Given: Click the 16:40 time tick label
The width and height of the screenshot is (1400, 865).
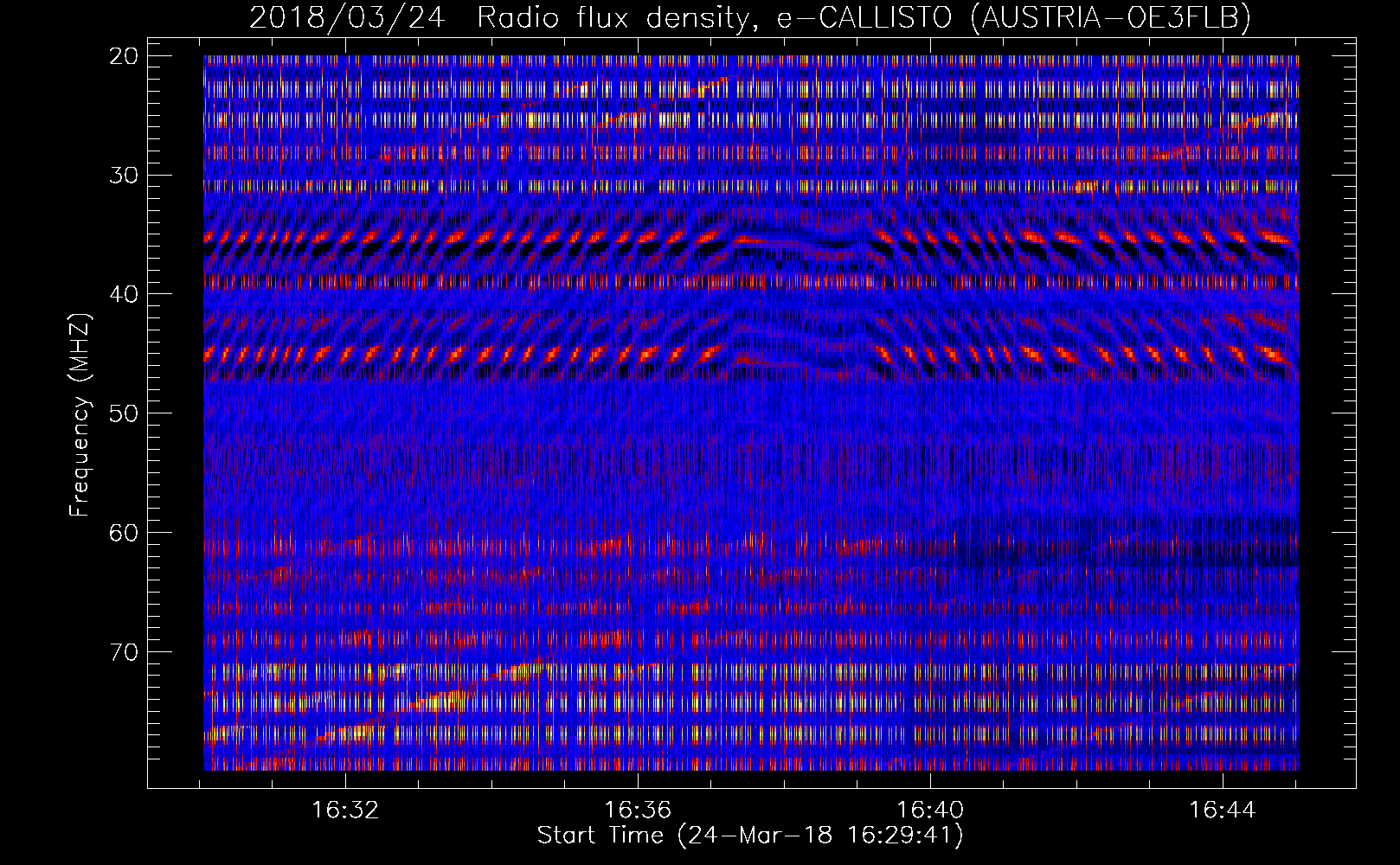Looking at the screenshot, I should point(930,811).
